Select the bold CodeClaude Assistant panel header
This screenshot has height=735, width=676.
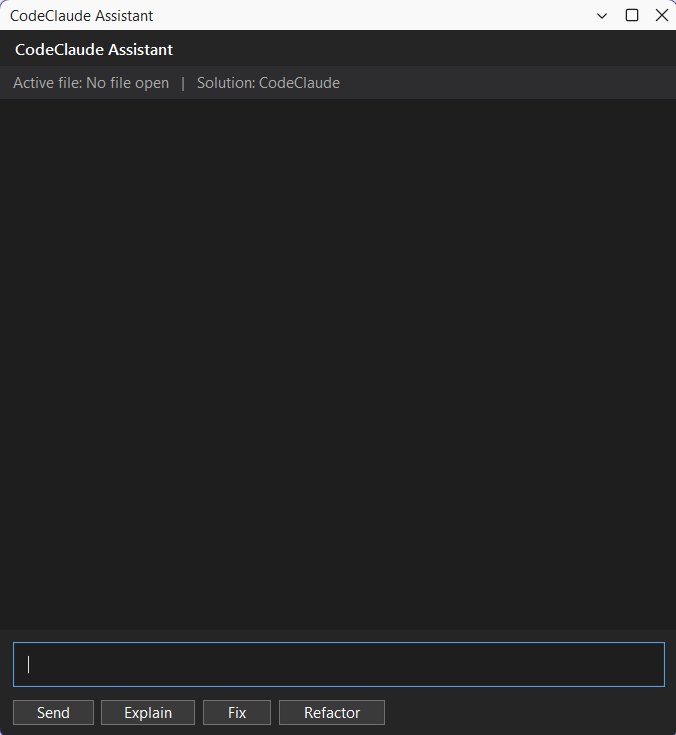(x=94, y=50)
